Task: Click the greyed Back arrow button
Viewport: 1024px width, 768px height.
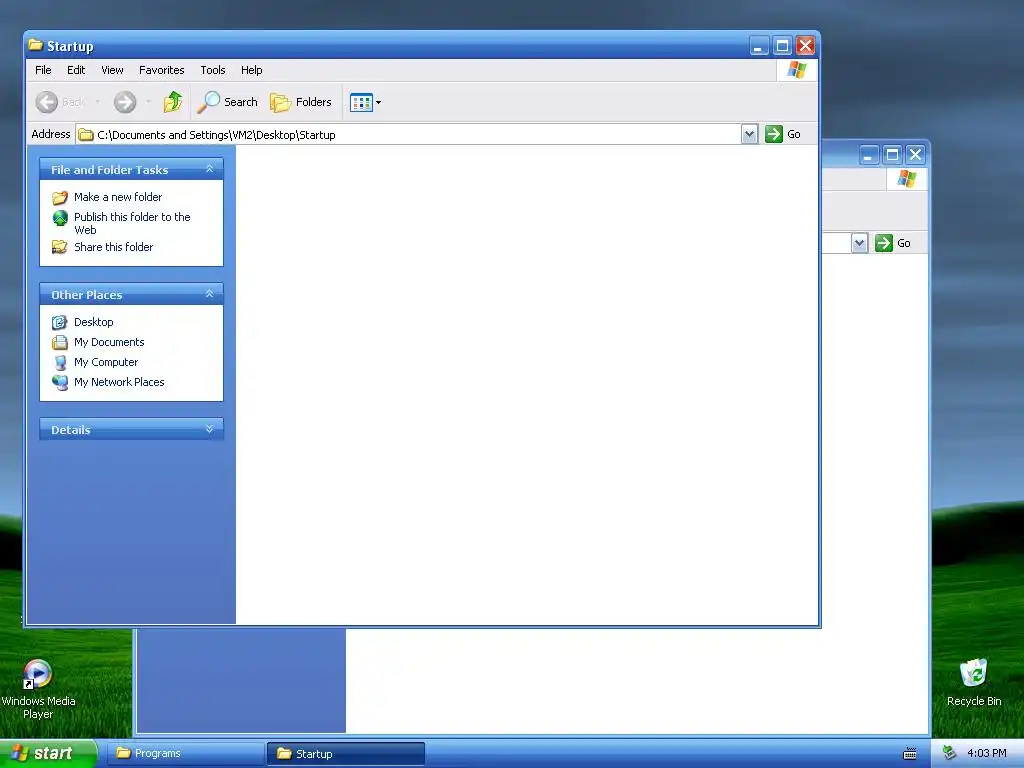Action: coord(47,102)
